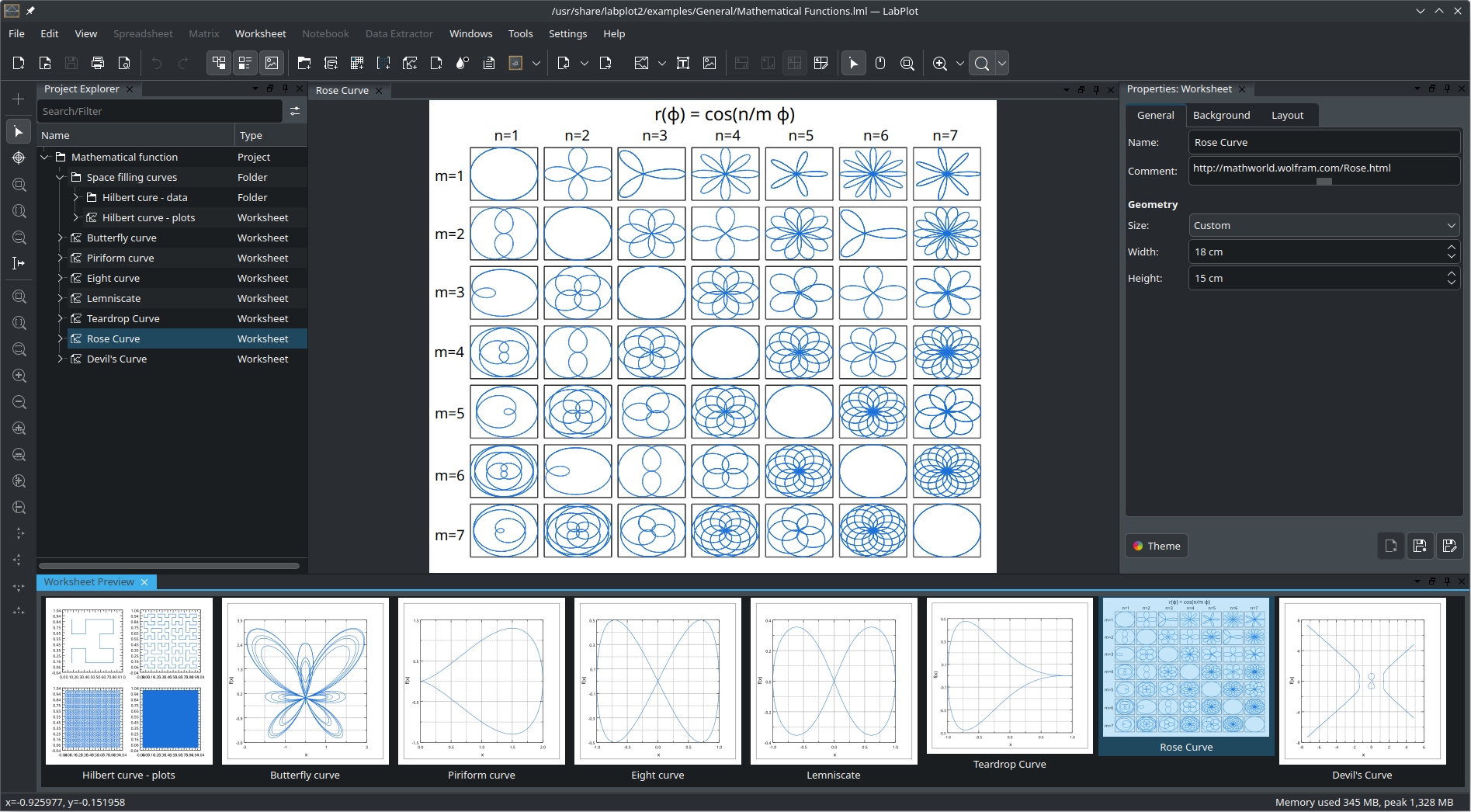Screen dimensions: 1471x812
Task: Click the Undo icon in the toolbar
Action: pos(156,63)
